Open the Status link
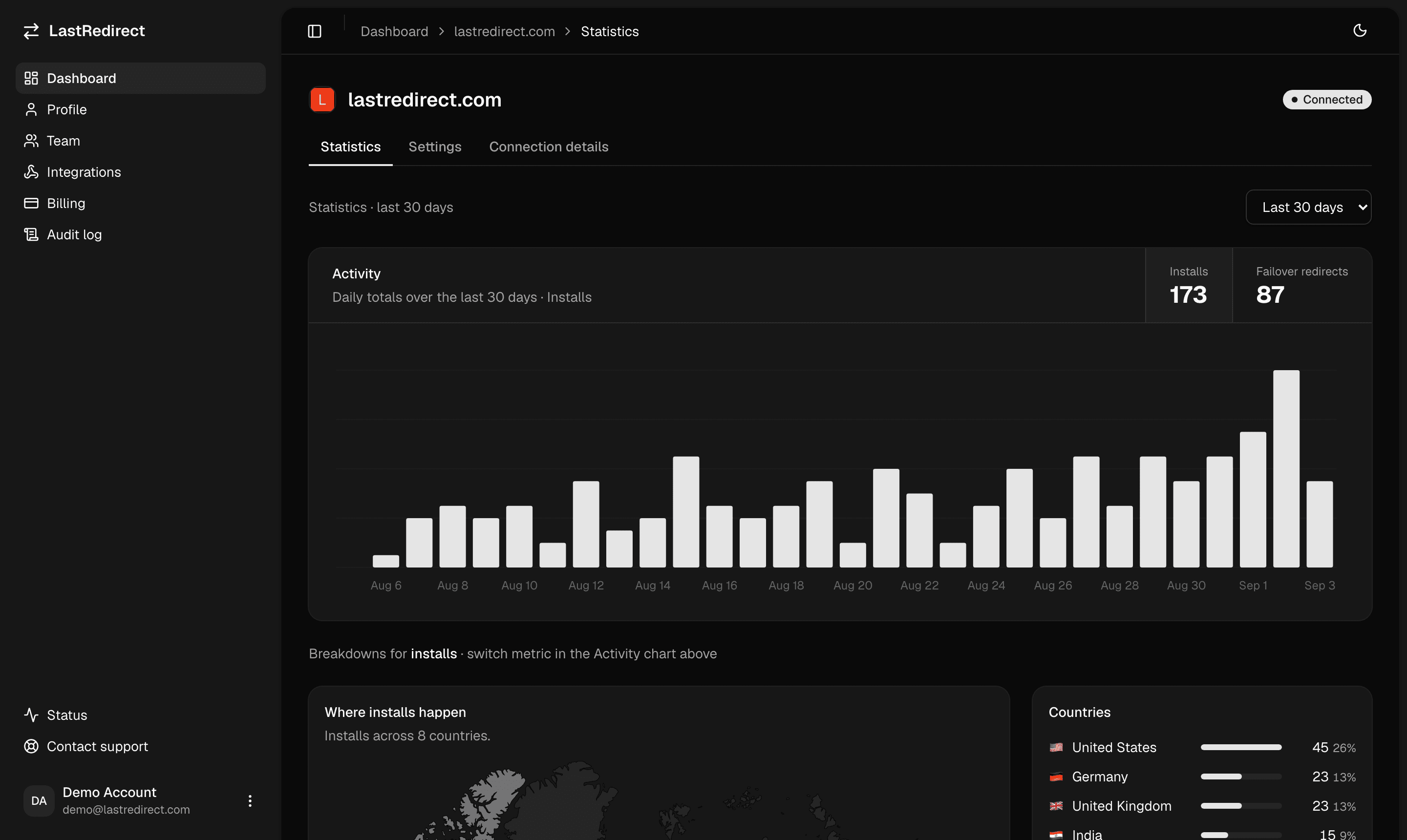Image resolution: width=1407 pixels, height=840 pixels. pyautogui.click(x=140, y=715)
